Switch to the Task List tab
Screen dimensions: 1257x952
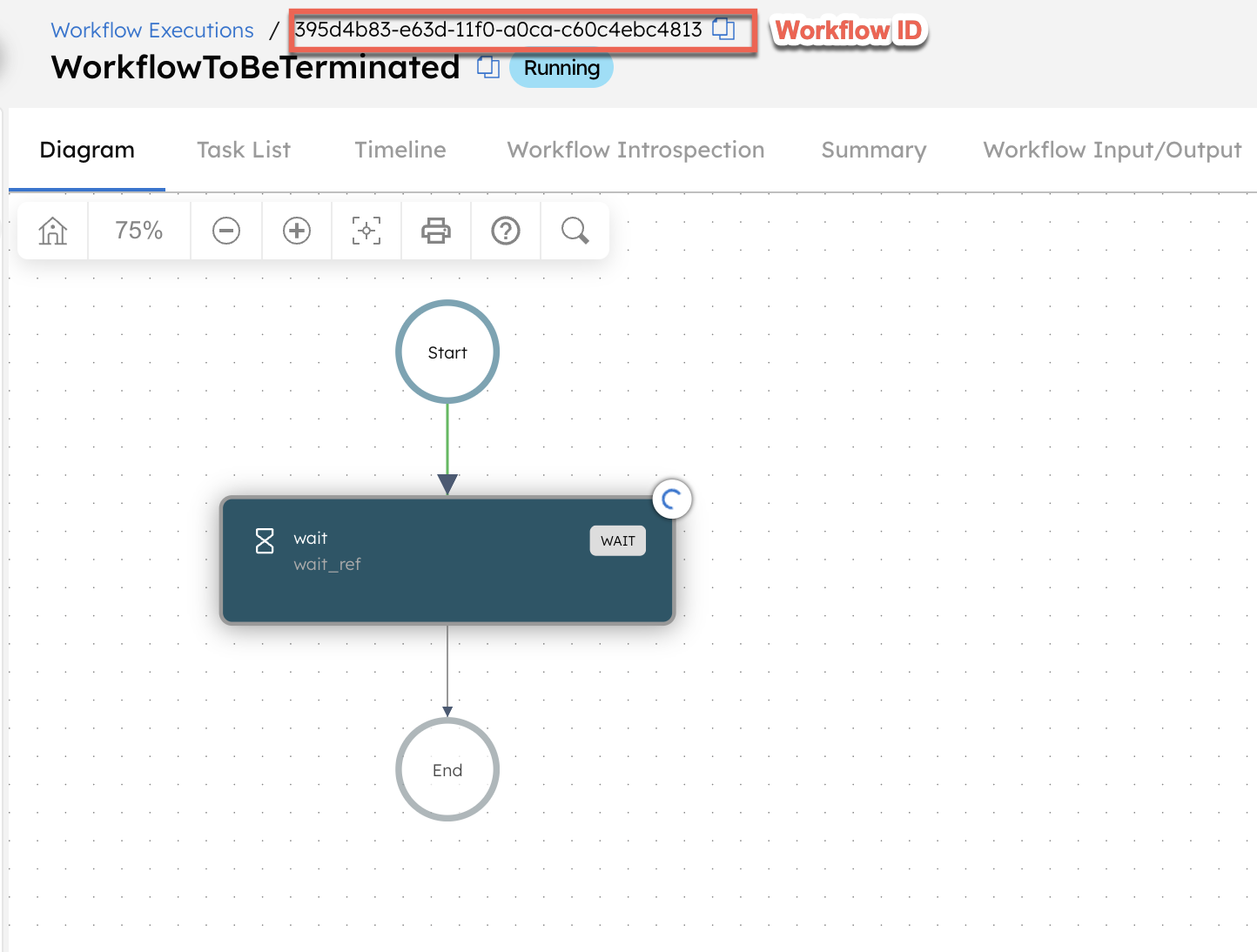tap(243, 150)
